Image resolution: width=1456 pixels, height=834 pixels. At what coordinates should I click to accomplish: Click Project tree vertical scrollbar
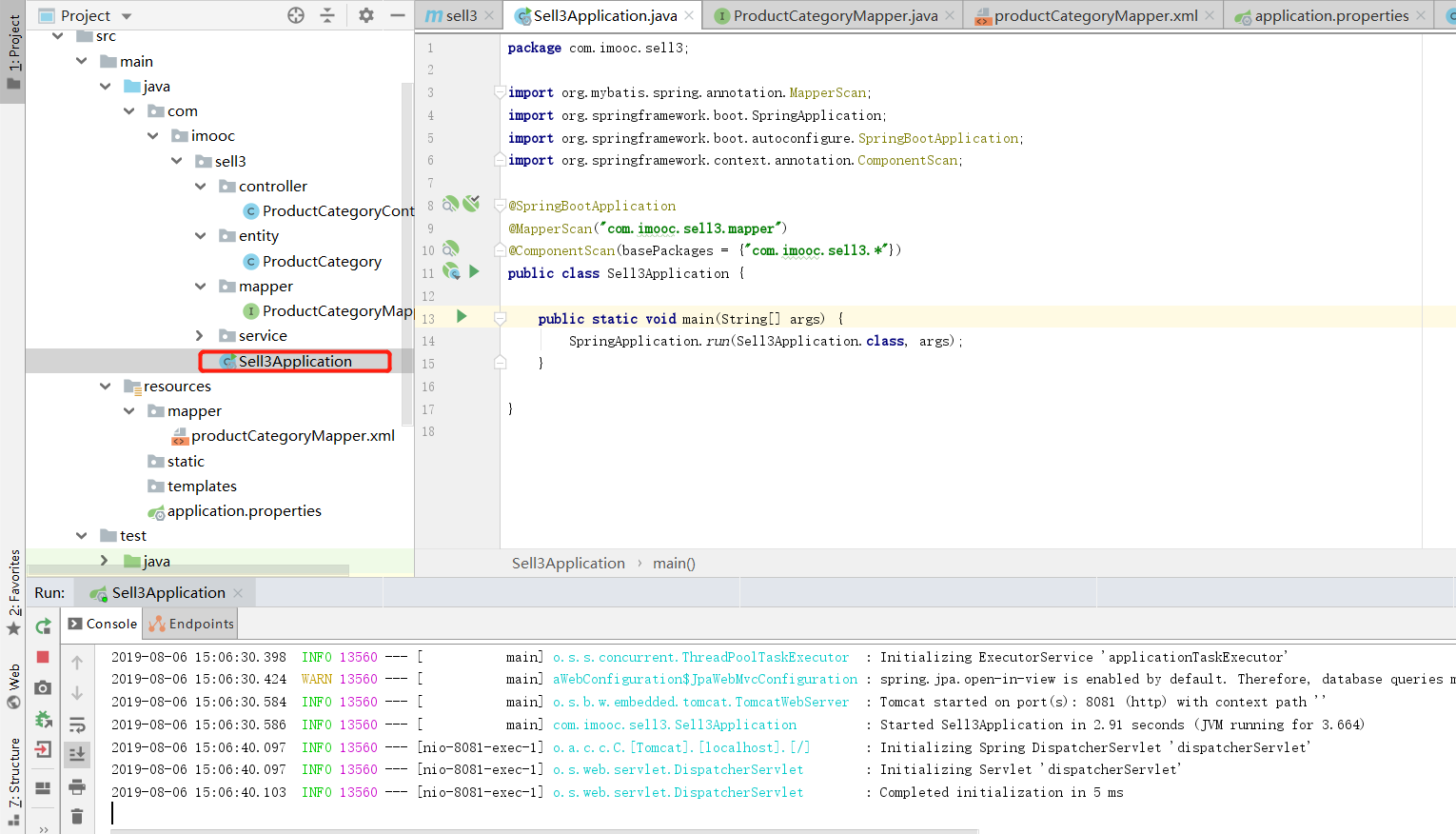408,252
